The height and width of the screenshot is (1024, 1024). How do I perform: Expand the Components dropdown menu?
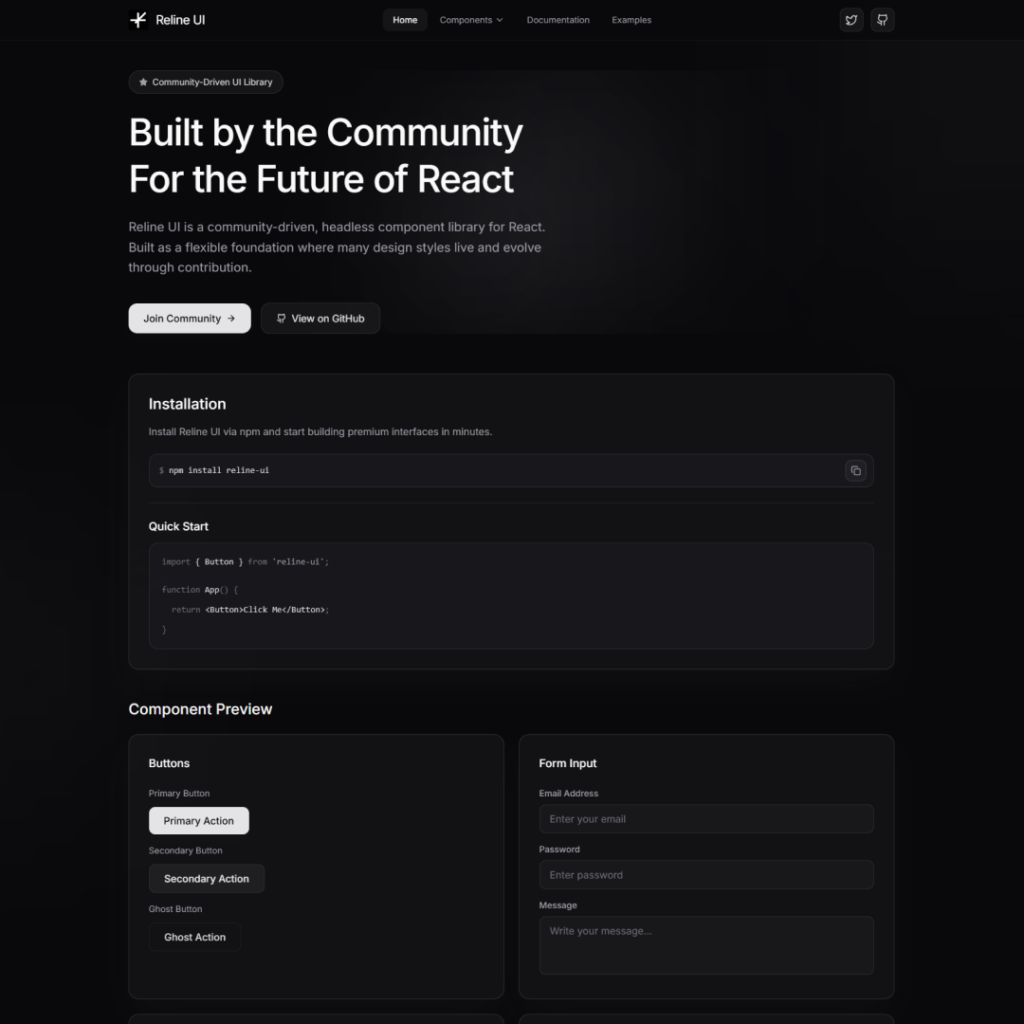click(471, 20)
